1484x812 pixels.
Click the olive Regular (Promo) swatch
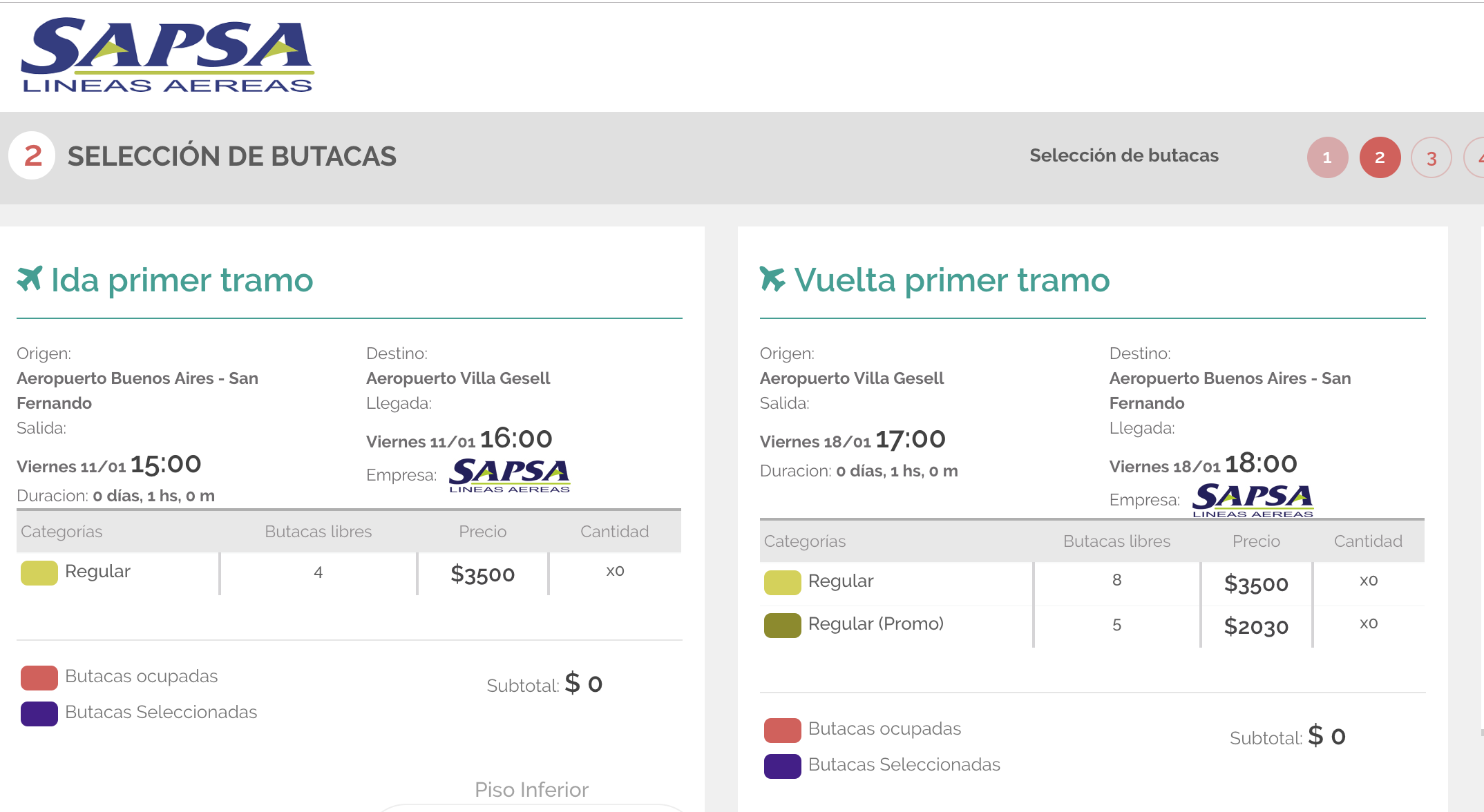pyautogui.click(x=782, y=625)
